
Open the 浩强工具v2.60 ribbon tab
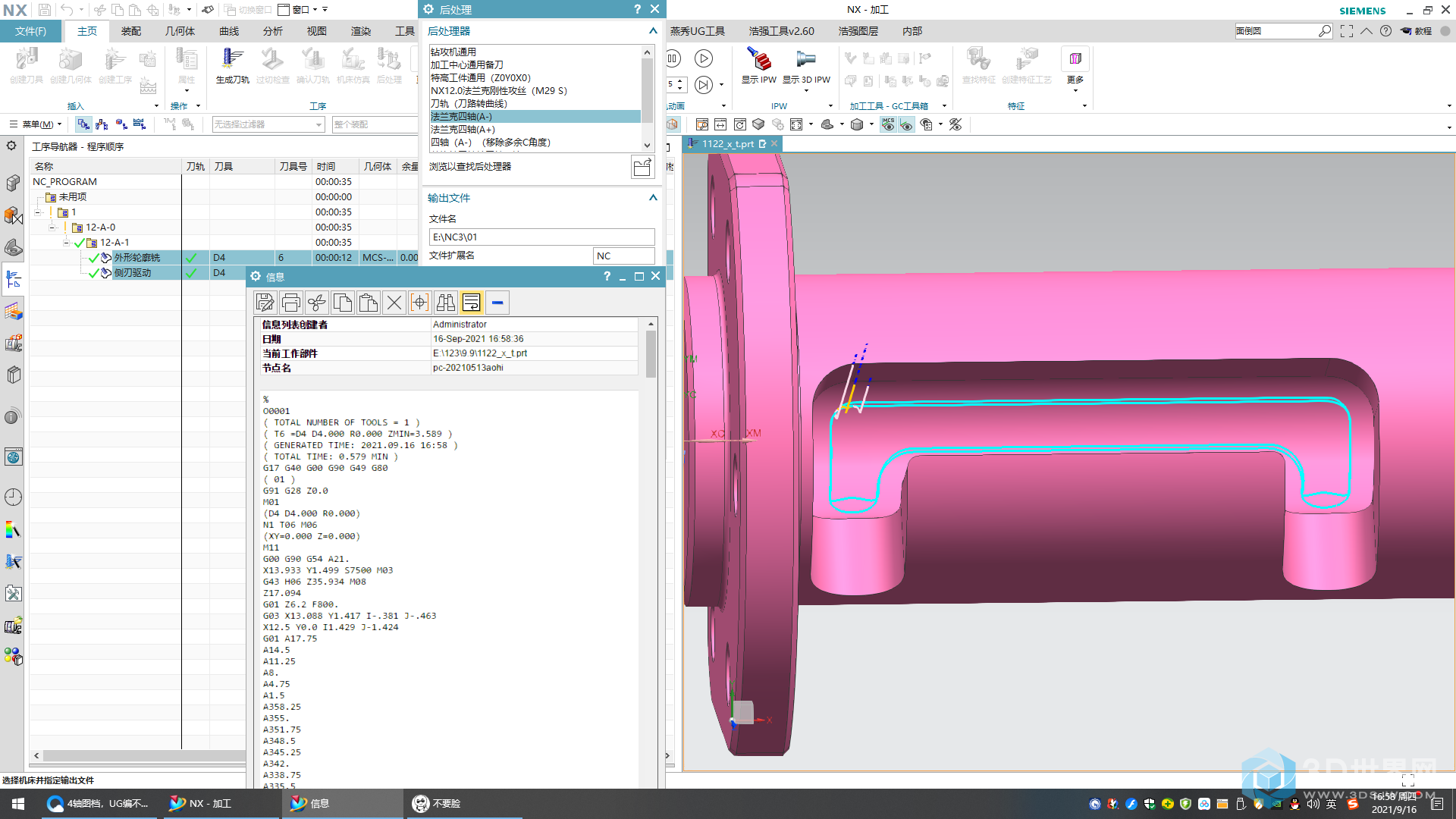pos(781,31)
